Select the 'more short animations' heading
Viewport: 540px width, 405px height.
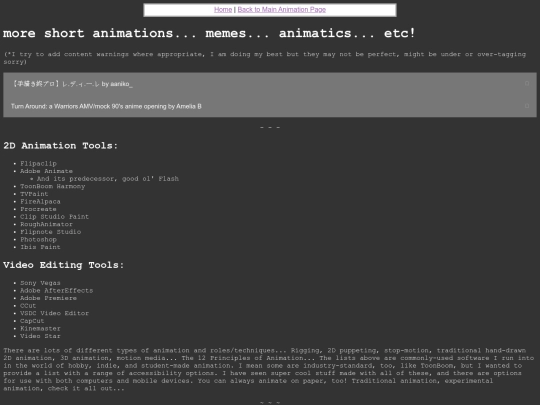(x=209, y=33)
